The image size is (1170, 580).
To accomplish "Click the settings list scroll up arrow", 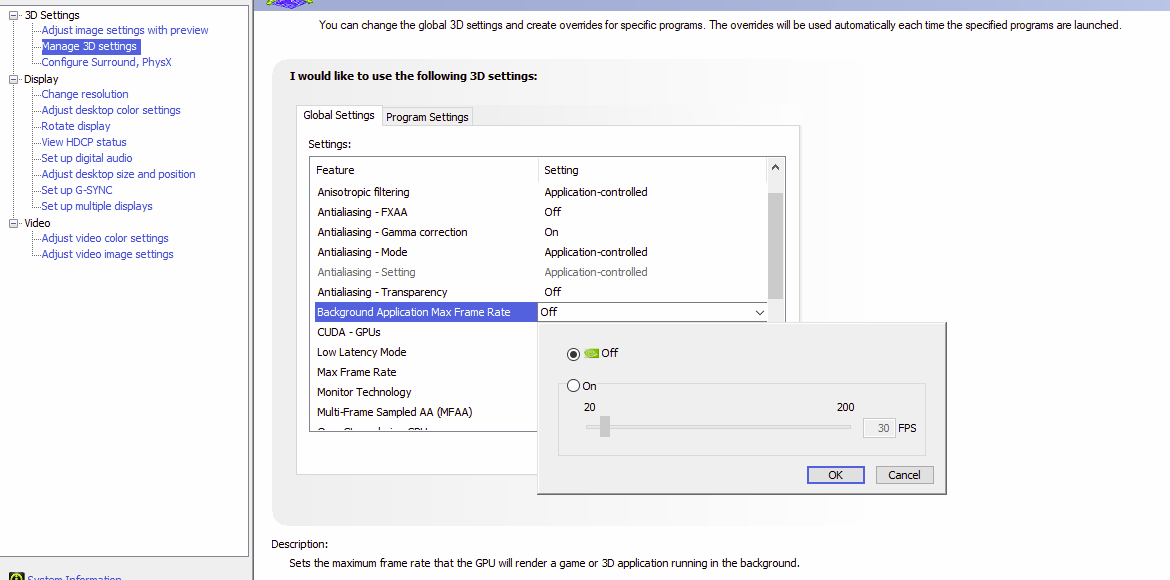I will 775,168.
